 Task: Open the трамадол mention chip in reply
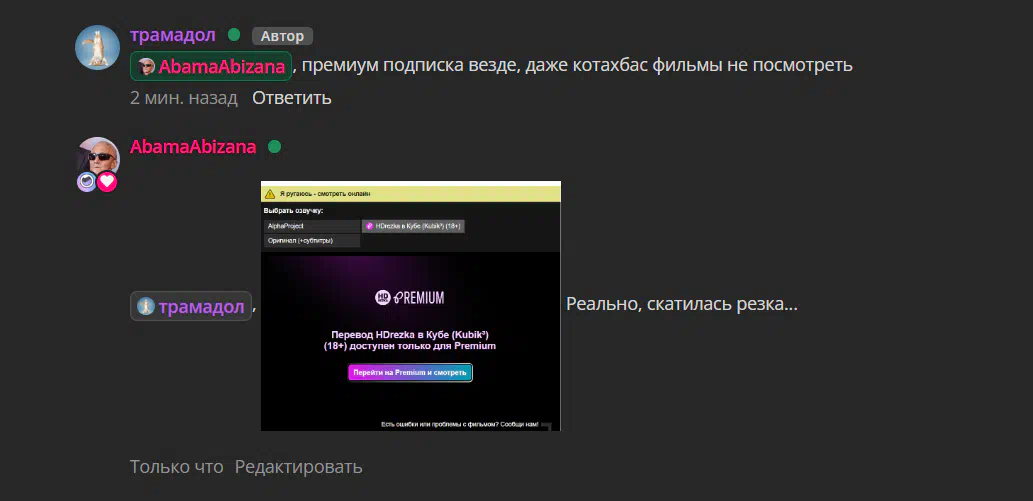pos(191,306)
